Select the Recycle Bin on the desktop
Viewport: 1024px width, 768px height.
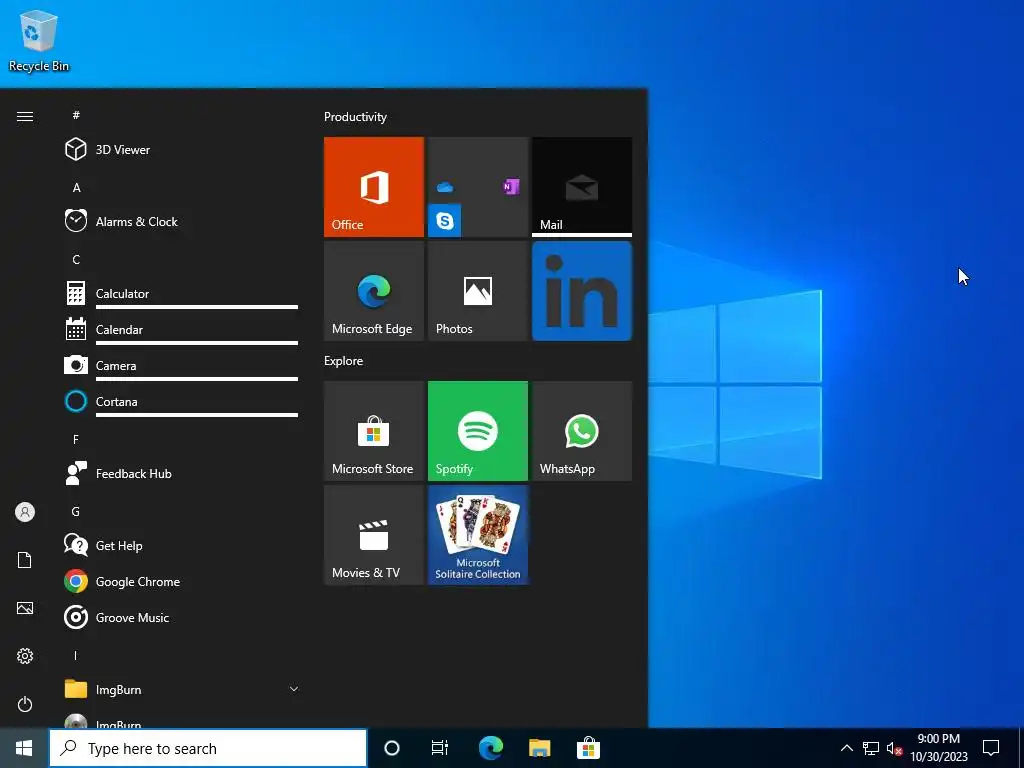tap(39, 40)
